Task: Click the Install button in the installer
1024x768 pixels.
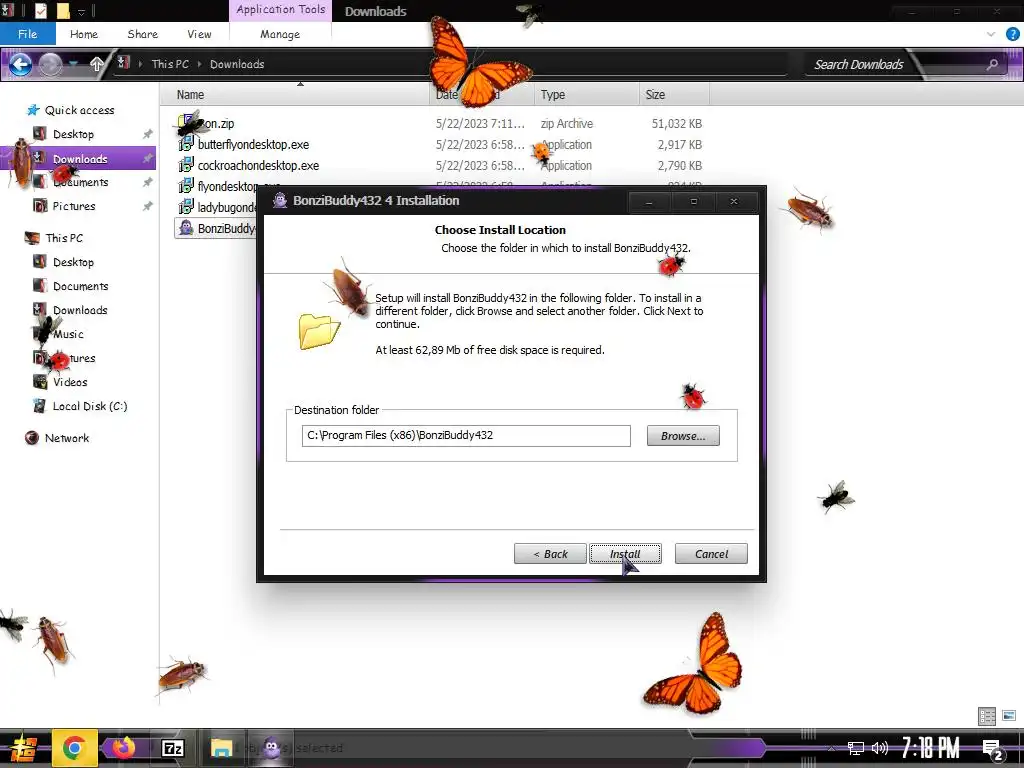Action: 625,554
